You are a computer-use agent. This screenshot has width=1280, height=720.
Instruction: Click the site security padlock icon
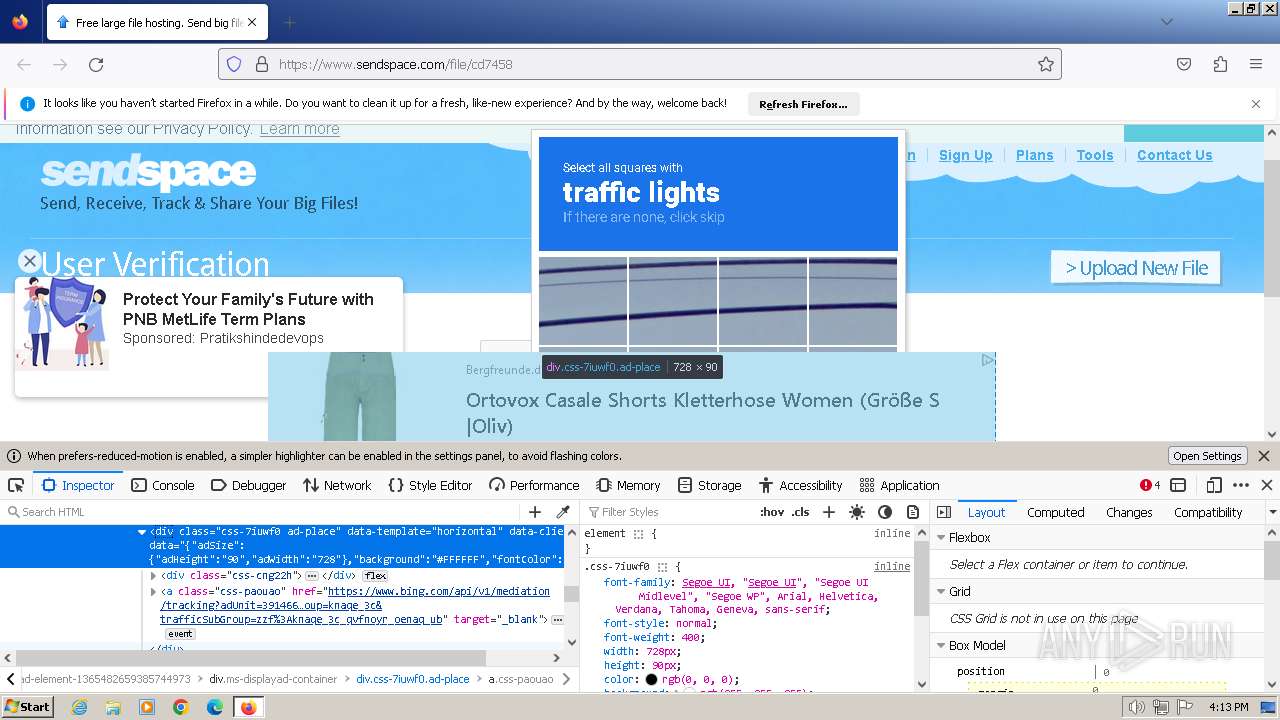[262, 64]
